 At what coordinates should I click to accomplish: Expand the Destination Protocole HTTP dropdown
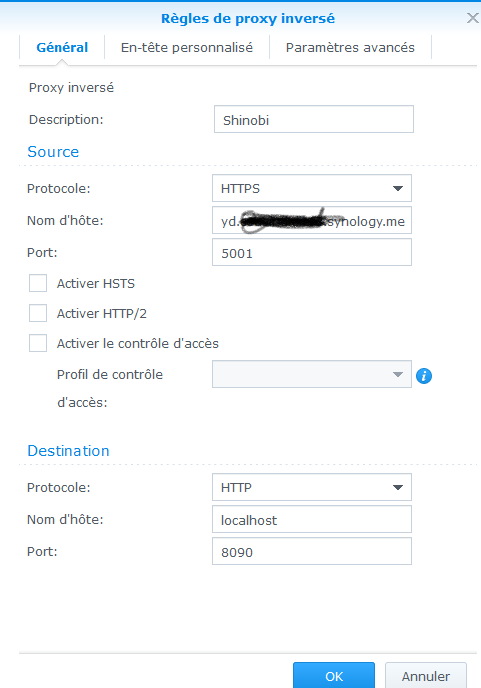point(312,487)
